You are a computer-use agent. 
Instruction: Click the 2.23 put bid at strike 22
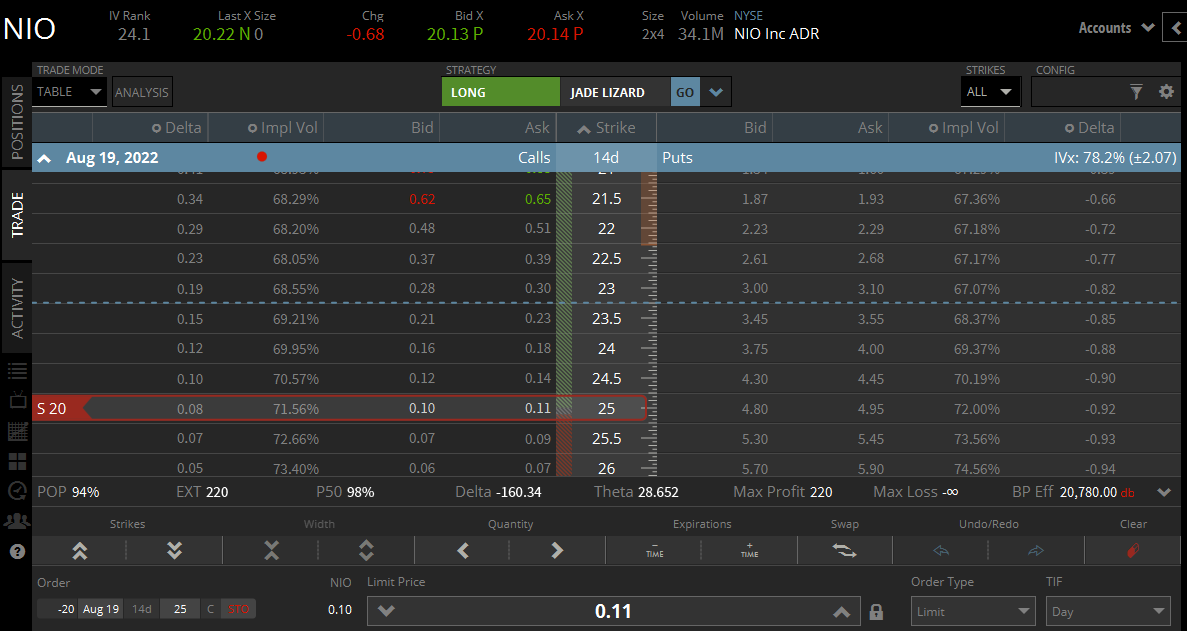[x=755, y=228]
